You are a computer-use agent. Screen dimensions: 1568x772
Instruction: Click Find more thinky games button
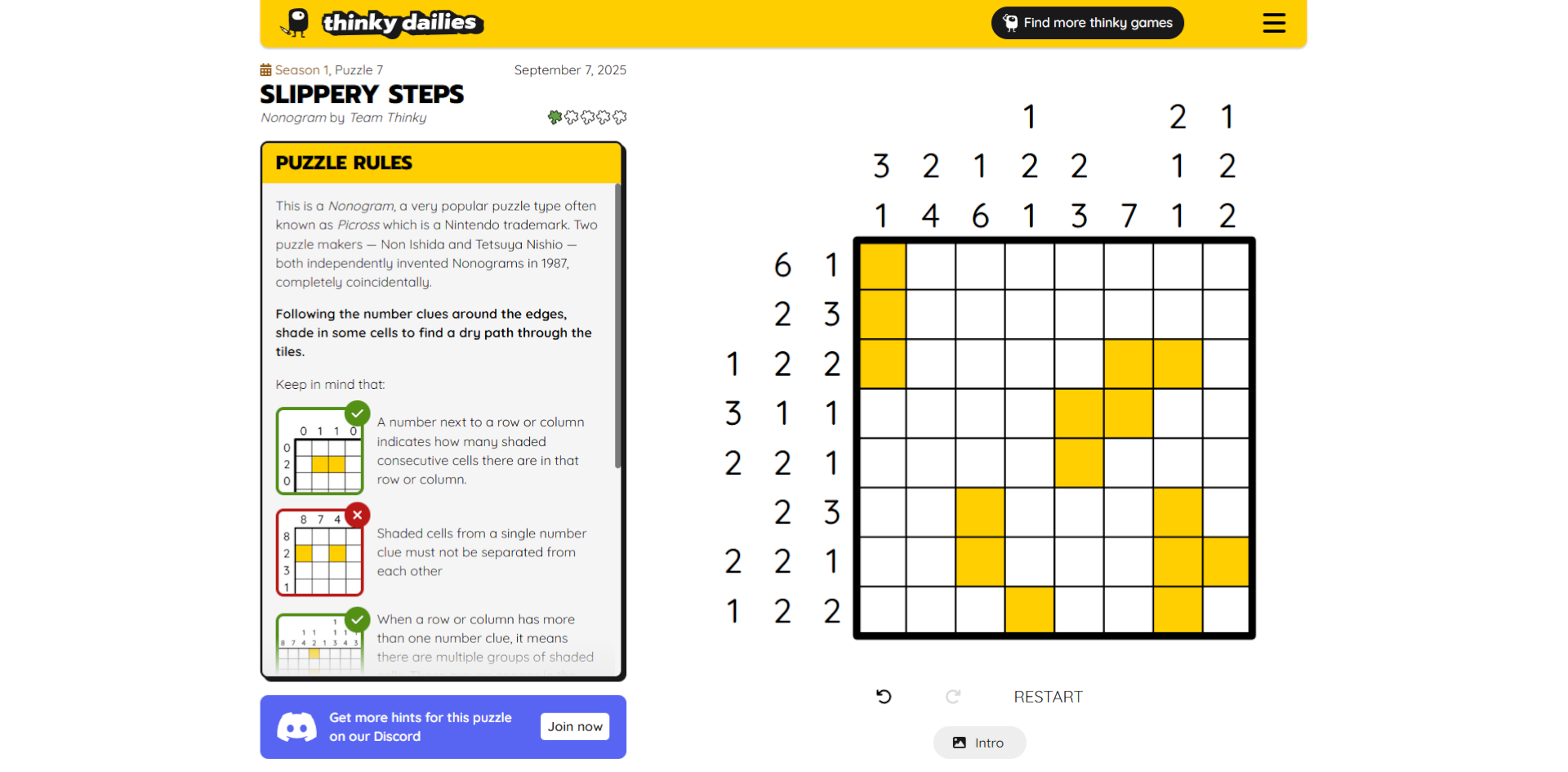pyautogui.click(x=1087, y=23)
